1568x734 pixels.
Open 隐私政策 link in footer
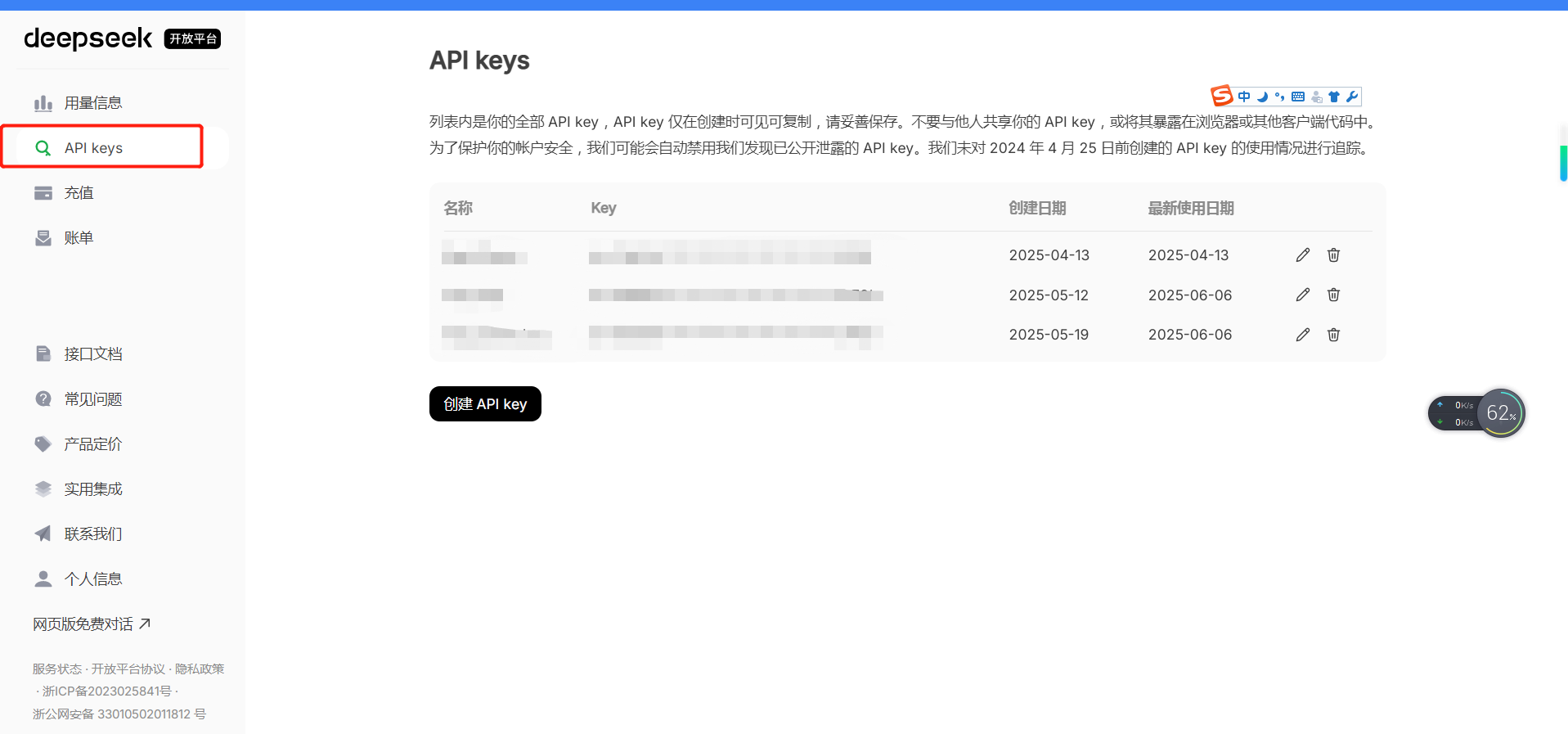pos(200,669)
